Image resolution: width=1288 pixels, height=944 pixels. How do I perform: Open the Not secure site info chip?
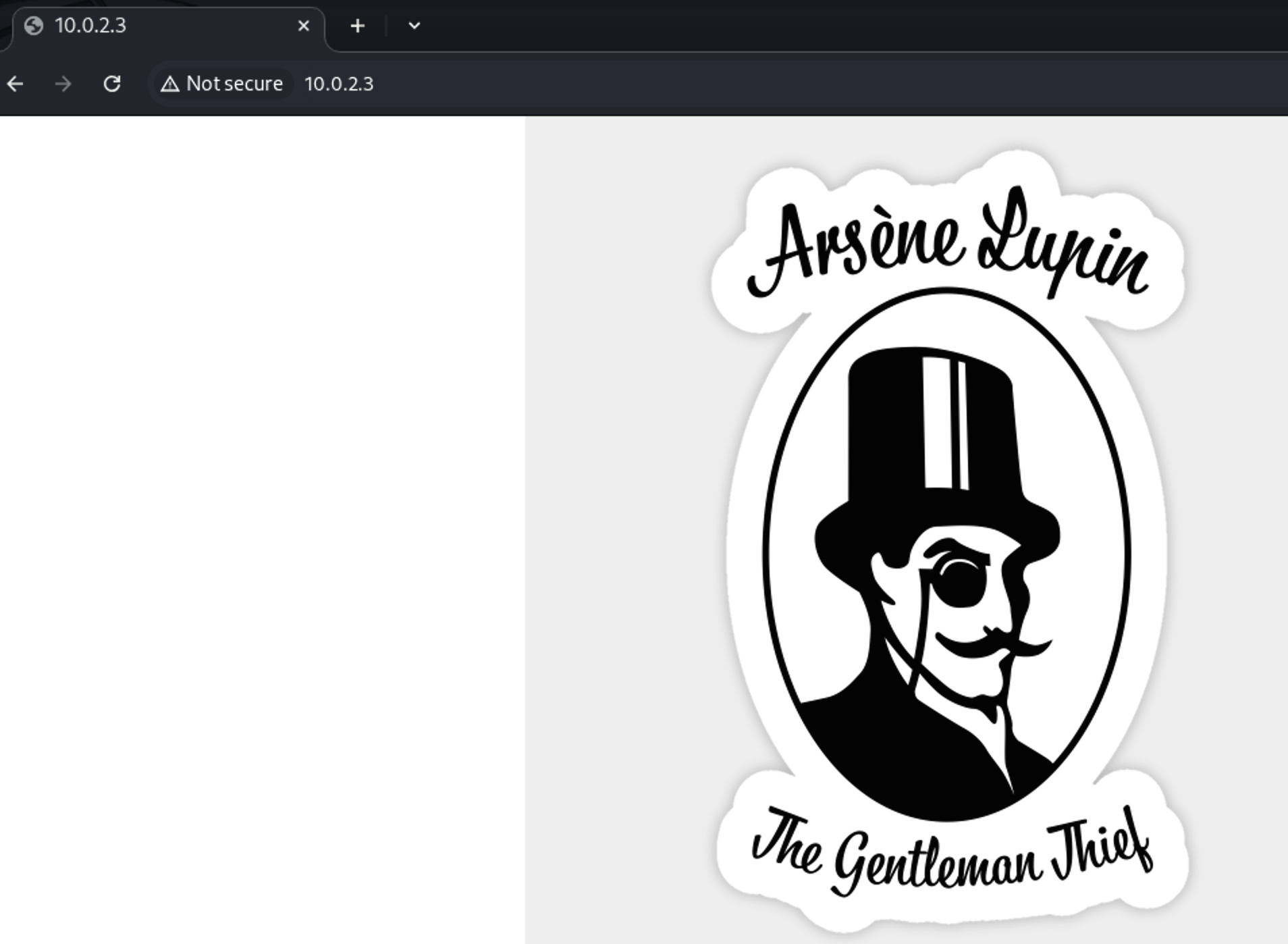point(221,84)
